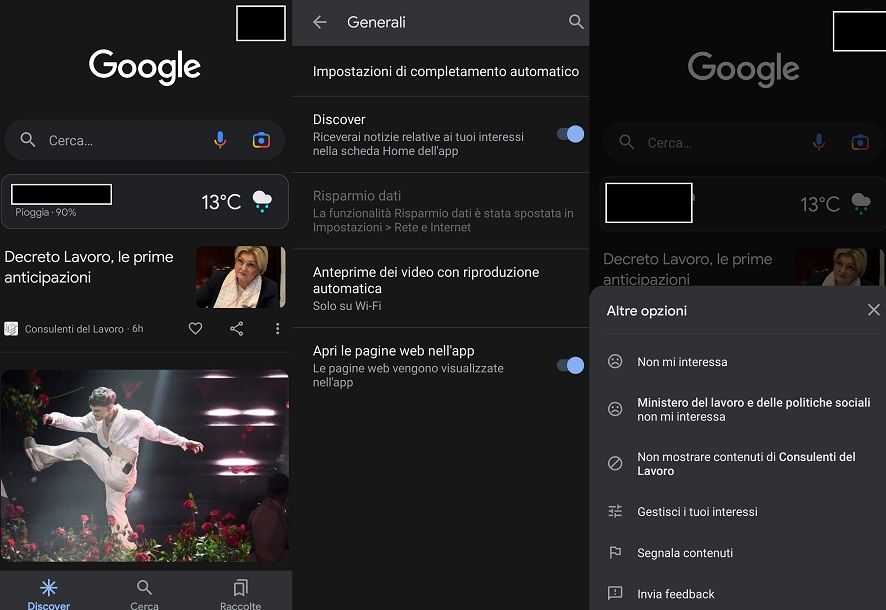Tap the Altre opzioni sheet title

[x=646, y=311]
